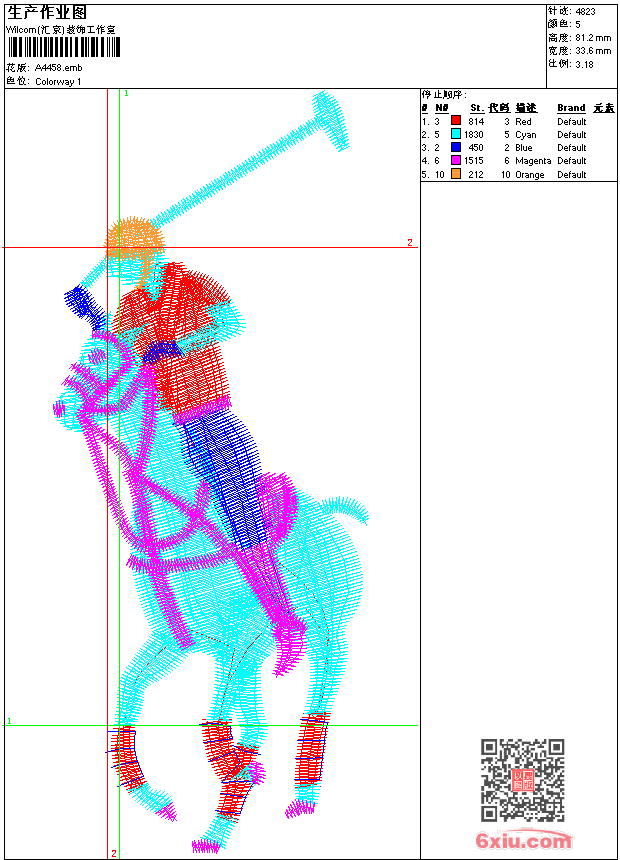
Task: Select the stitch count '212' in the Orange row
Action: click(476, 174)
